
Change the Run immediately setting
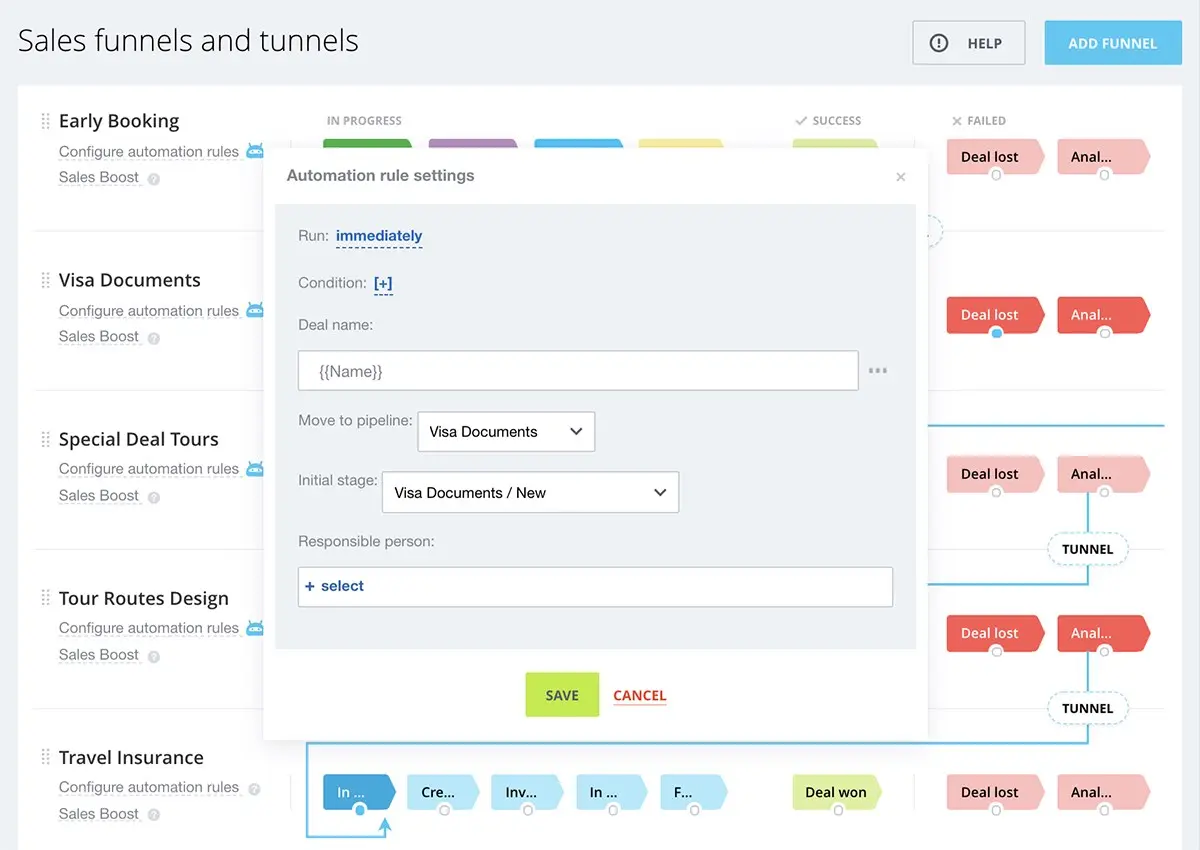click(379, 236)
